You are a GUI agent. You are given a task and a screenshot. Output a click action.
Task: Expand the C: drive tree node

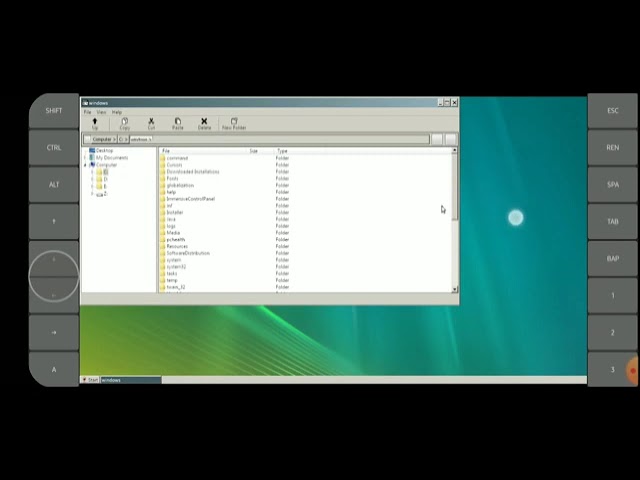click(x=92, y=172)
